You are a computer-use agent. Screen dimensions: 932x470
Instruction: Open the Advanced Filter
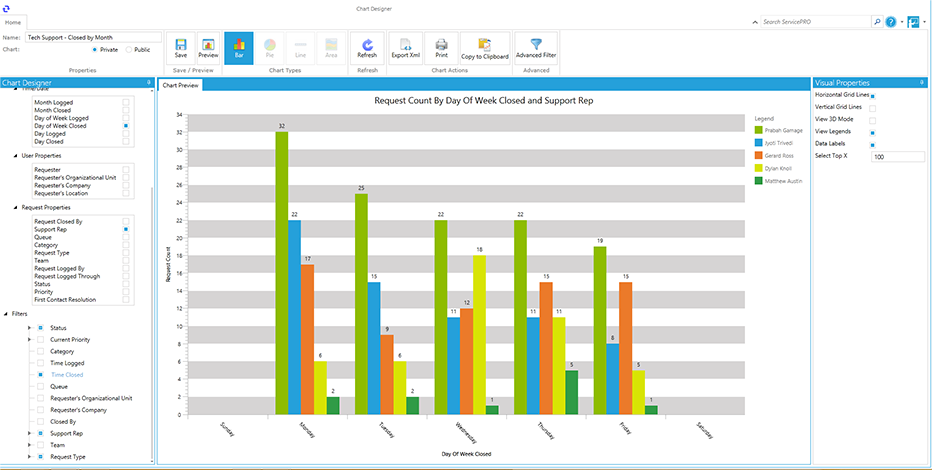click(x=536, y=48)
